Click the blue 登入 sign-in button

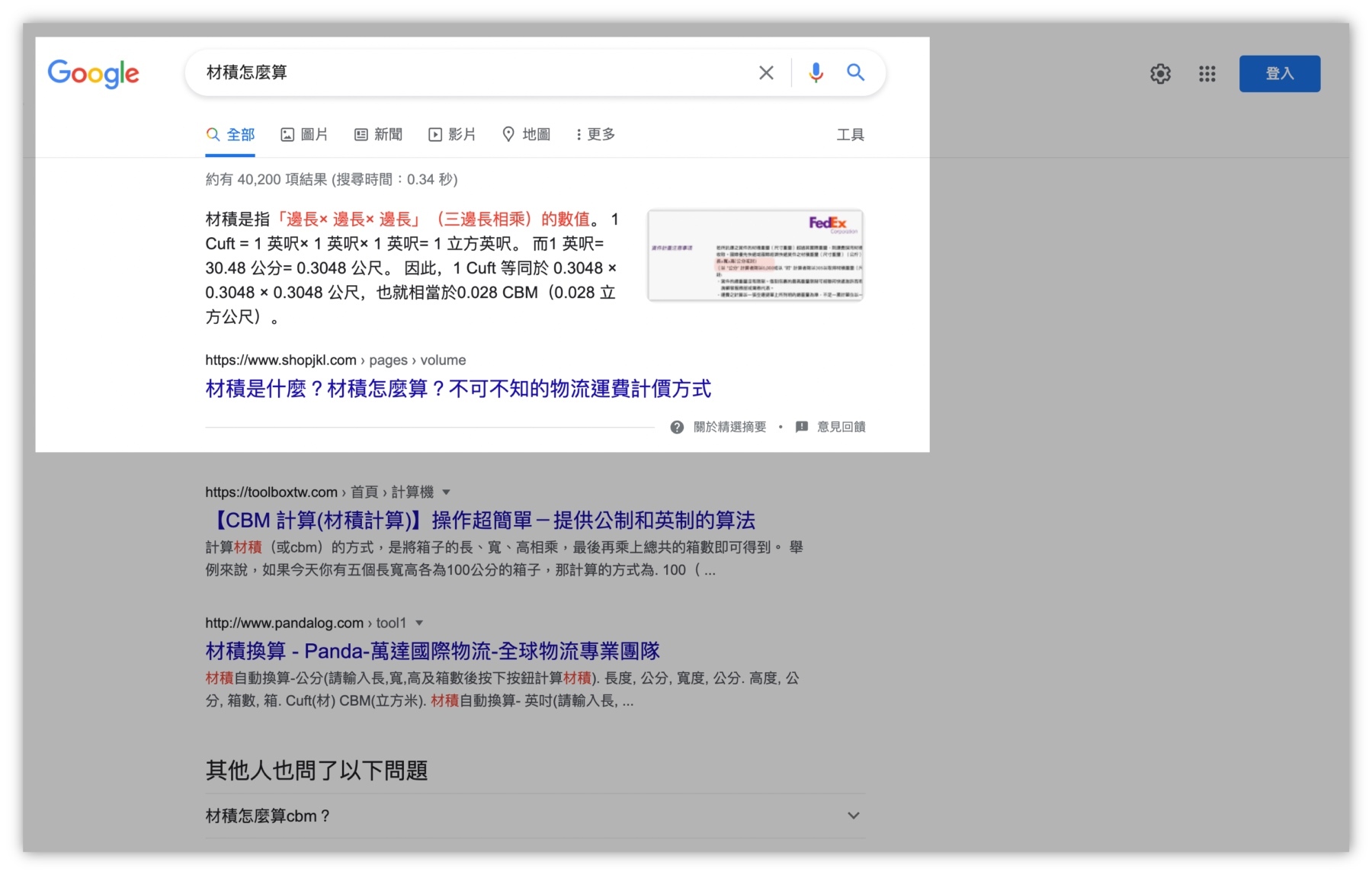1280,73
